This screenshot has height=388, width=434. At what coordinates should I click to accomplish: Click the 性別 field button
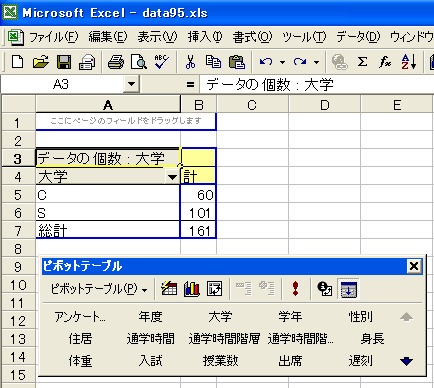(360, 317)
